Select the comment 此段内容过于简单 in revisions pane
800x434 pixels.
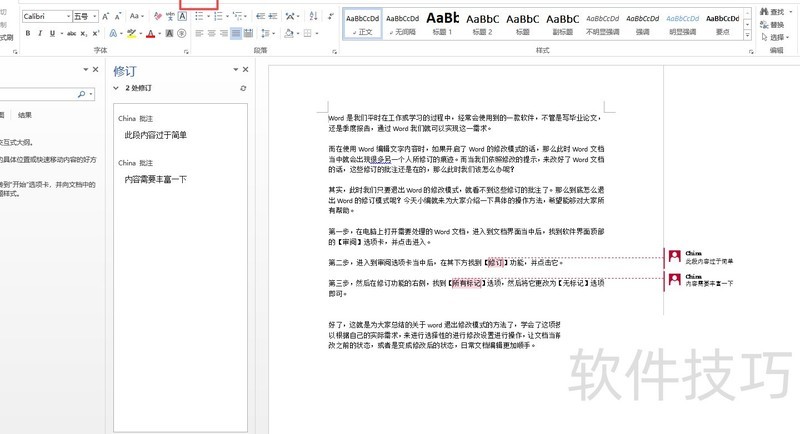155,134
